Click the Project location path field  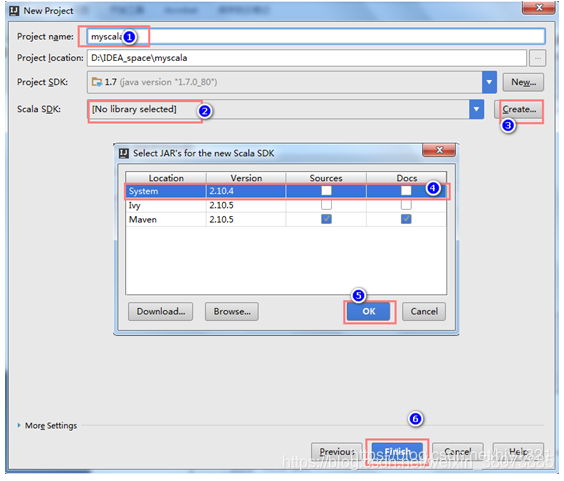307,58
